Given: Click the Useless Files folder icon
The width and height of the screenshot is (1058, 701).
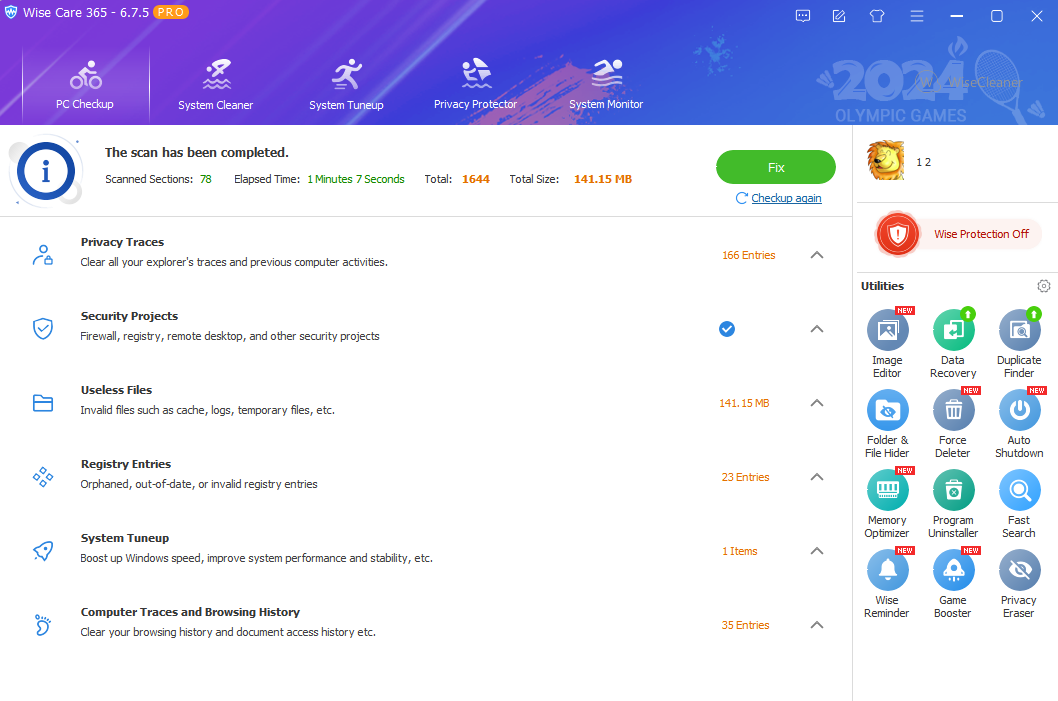Looking at the screenshot, I should 43,403.
